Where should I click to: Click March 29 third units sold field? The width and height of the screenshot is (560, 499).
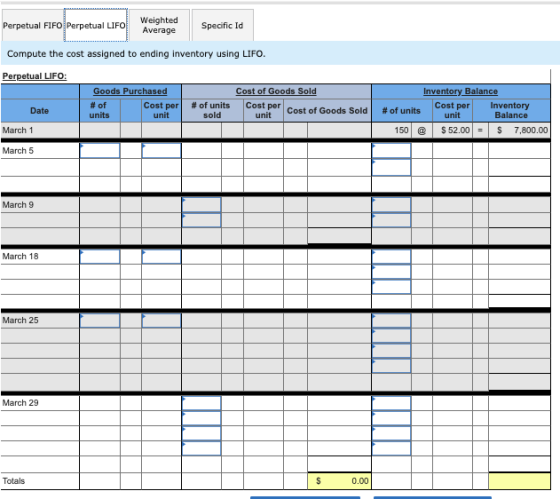pyautogui.click(x=201, y=433)
